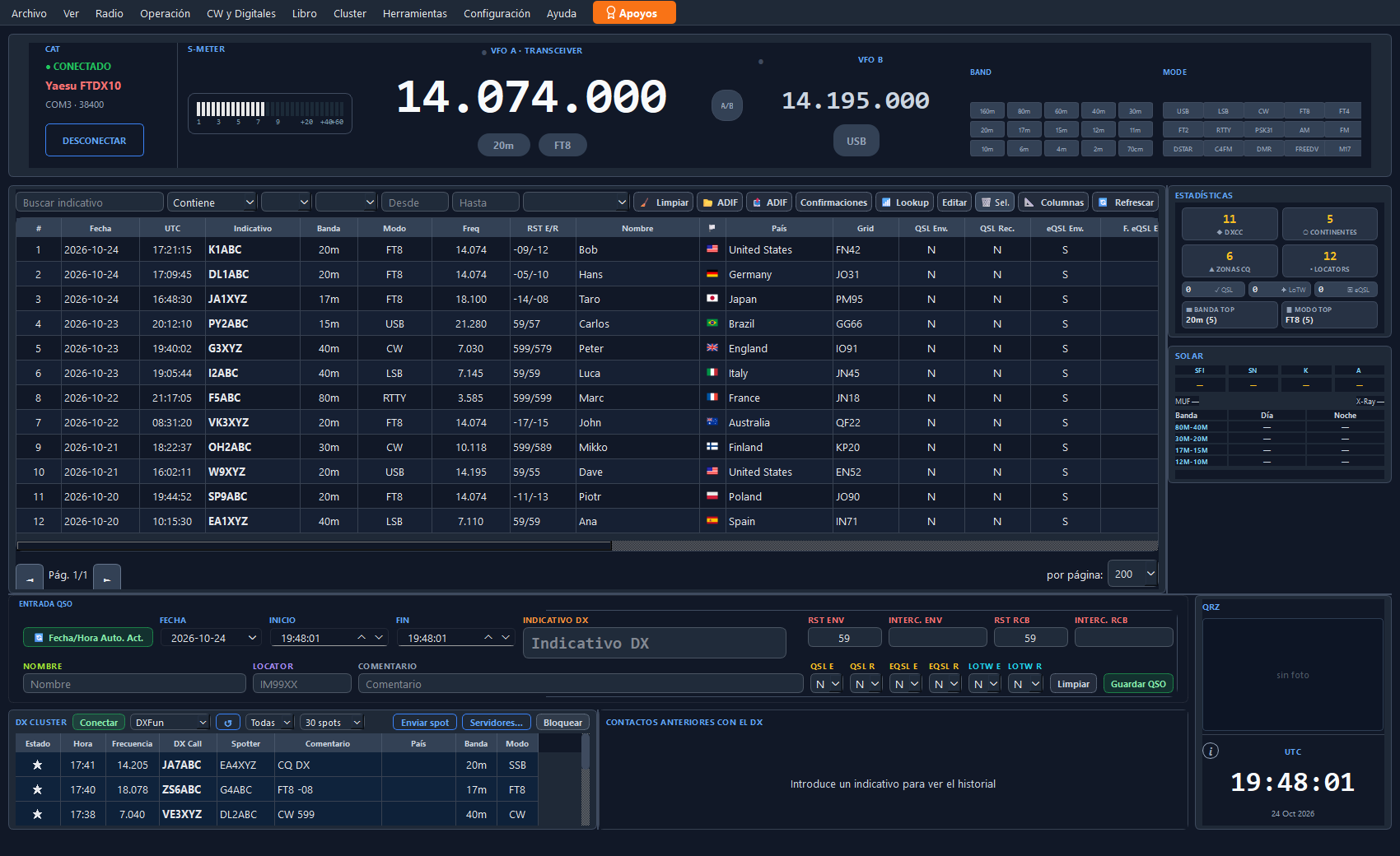Open the Columnas column chooser
The image size is (1400, 856).
pos(1053,202)
